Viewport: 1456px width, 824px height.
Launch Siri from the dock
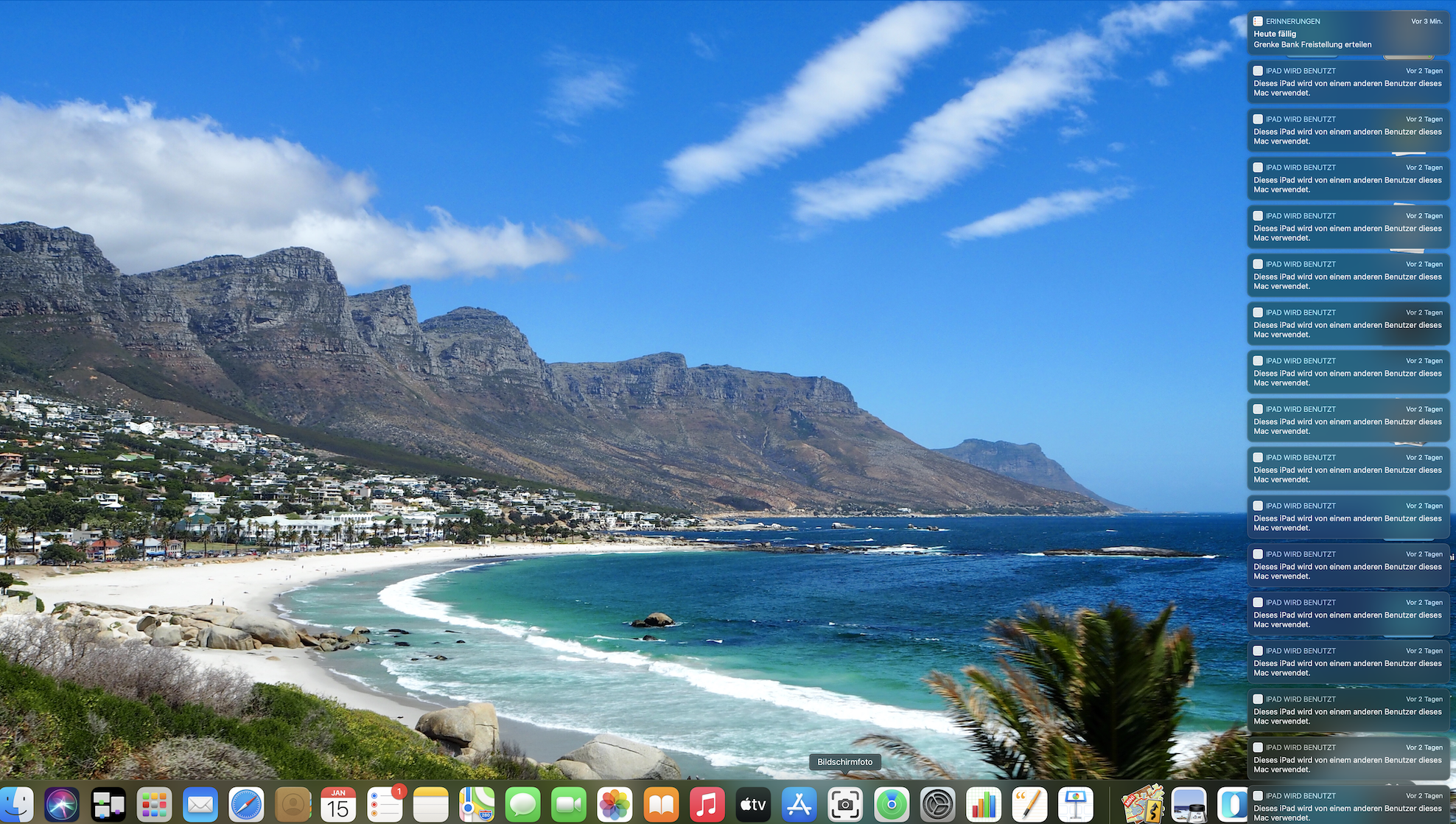(x=62, y=804)
